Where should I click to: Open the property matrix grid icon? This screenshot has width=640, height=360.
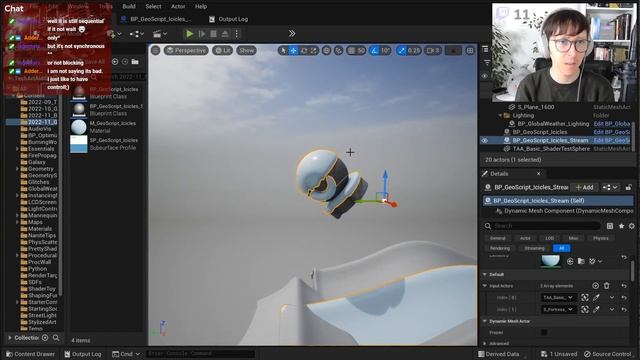(x=610, y=226)
